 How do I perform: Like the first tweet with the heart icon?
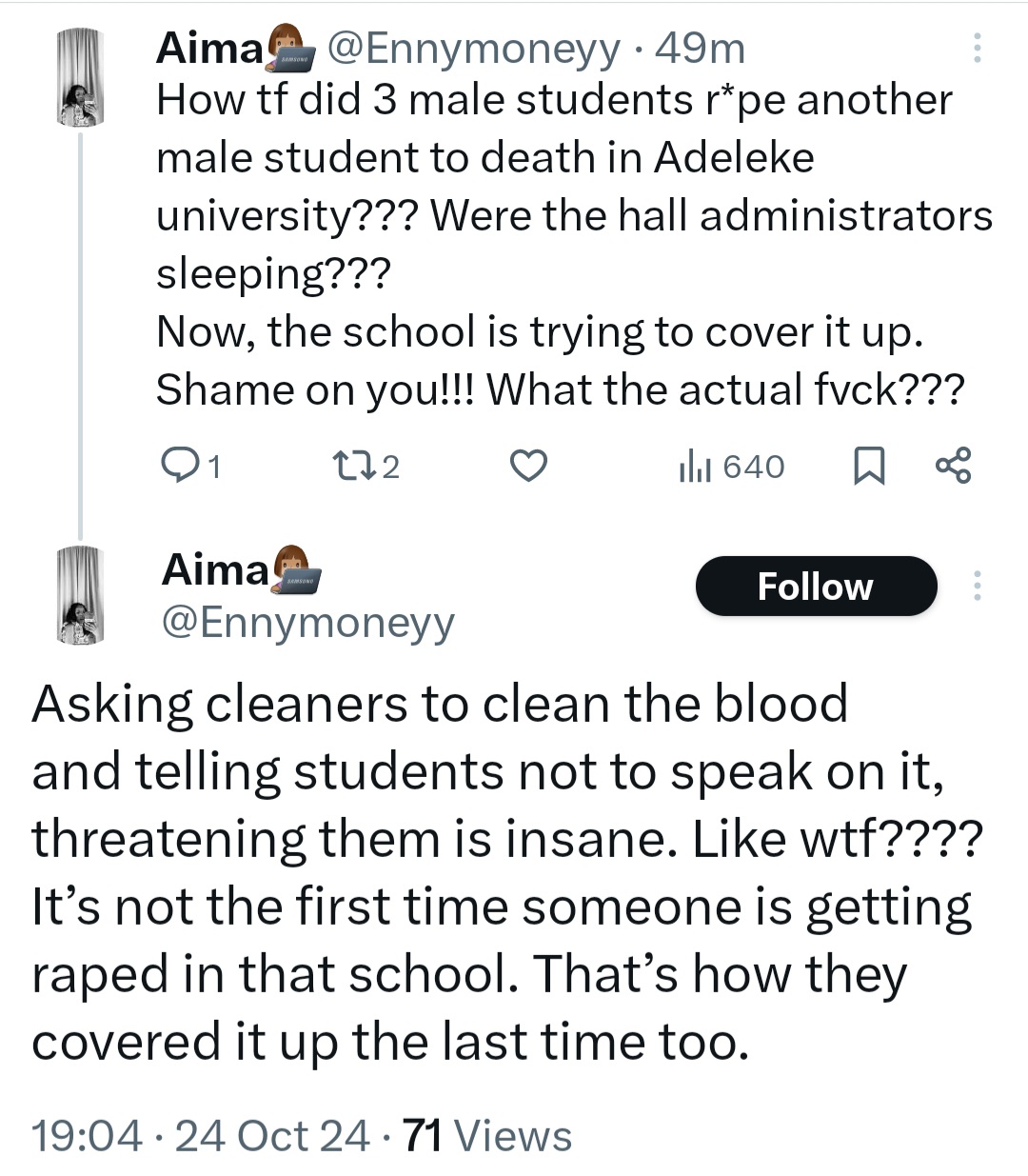click(x=528, y=466)
